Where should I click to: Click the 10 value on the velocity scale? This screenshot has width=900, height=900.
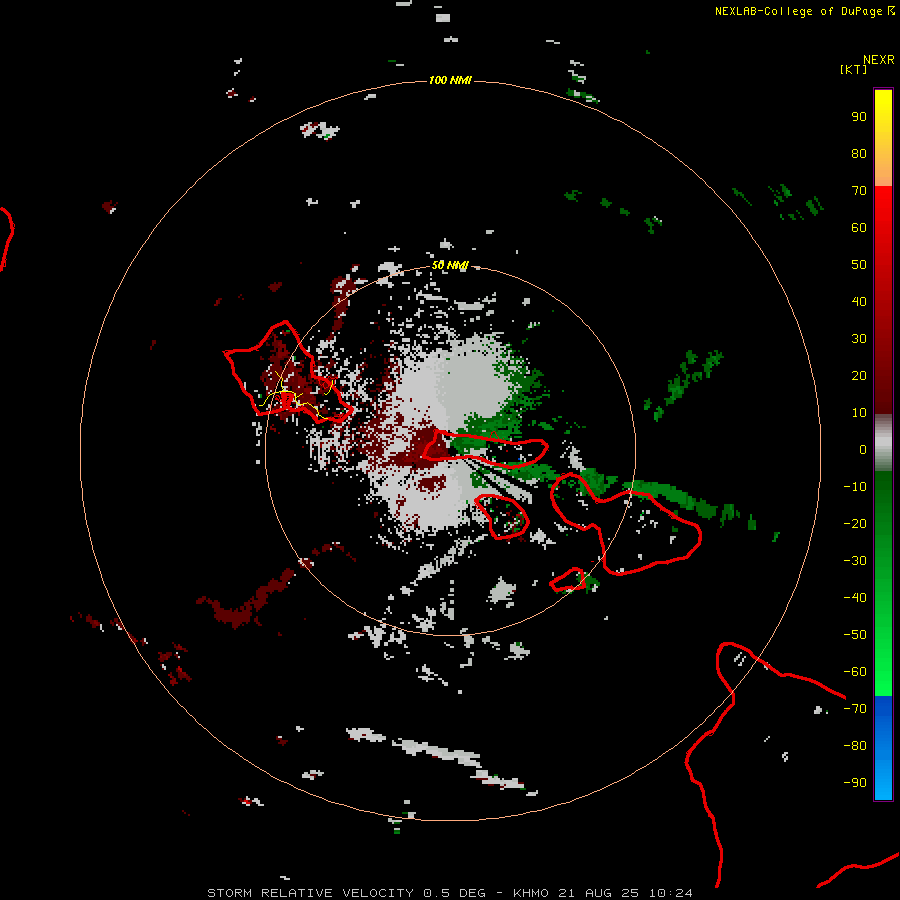click(859, 413)
